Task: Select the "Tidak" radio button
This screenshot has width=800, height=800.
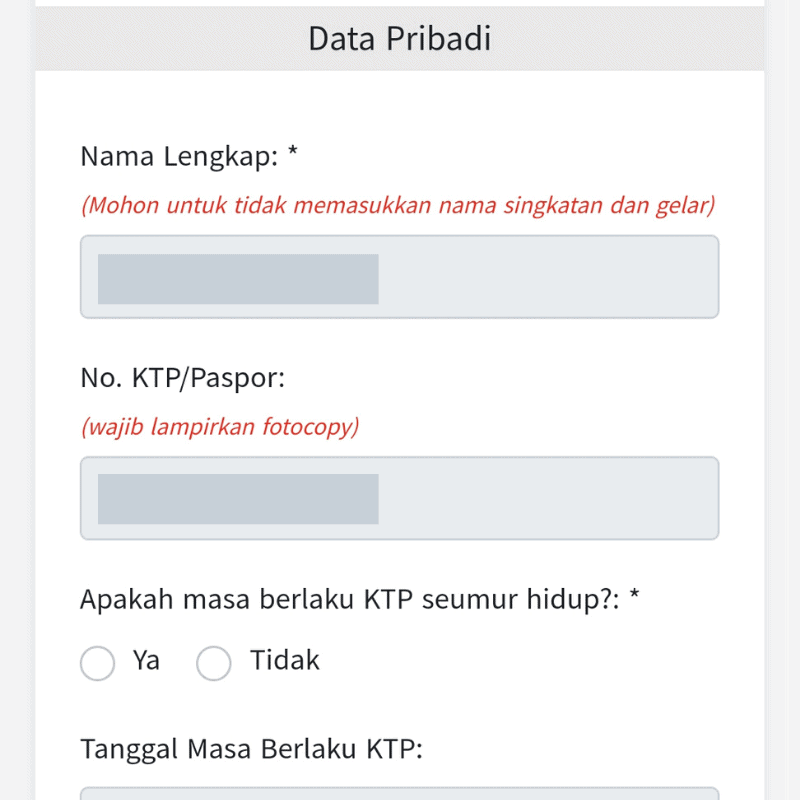Action: coord(214,663)
